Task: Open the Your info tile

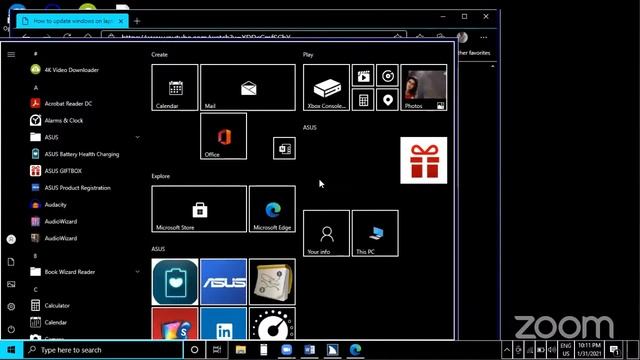Action: pos(326,233)
